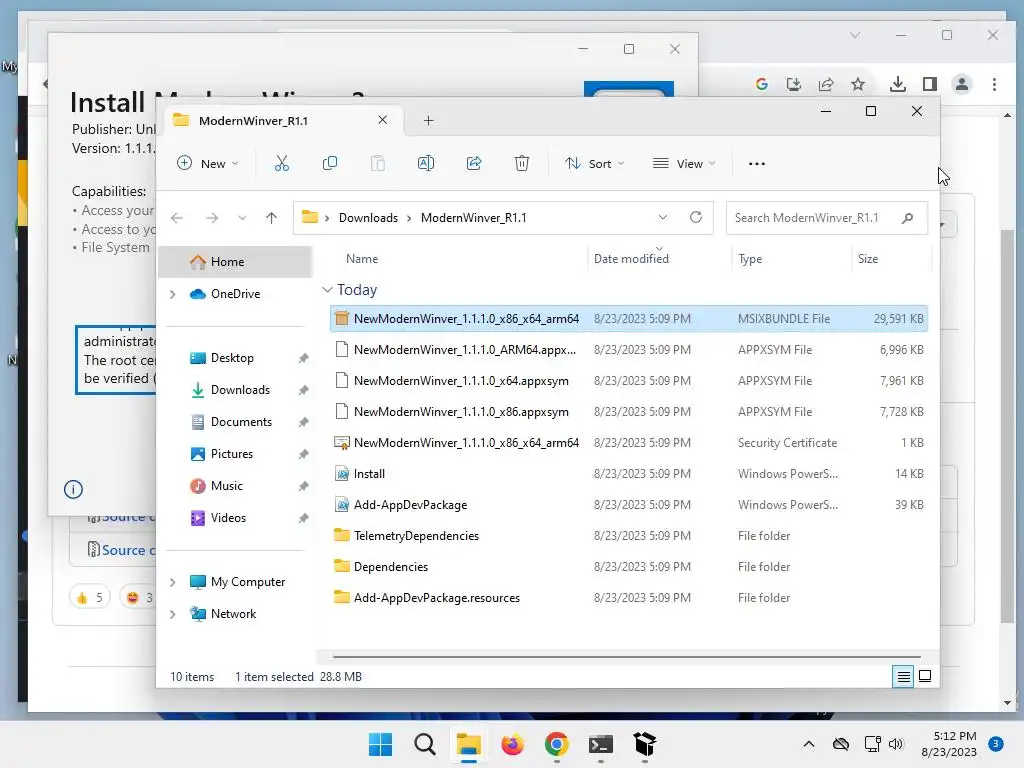Viewport: 1024px width, 768px height.
Task: Close the ModernWinver_R1.1 tab
Action: point(383,120)
